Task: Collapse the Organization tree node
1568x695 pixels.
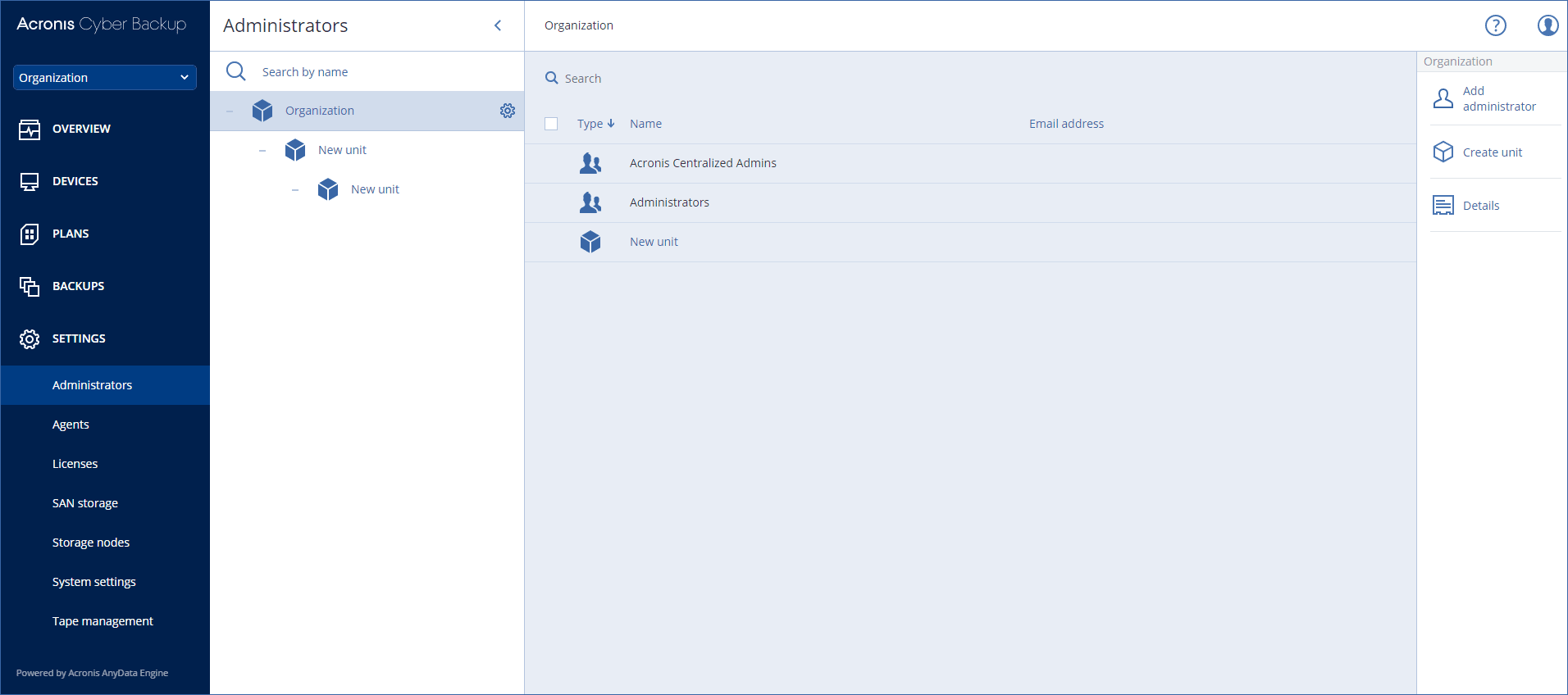Action: [x=230, y=111]
